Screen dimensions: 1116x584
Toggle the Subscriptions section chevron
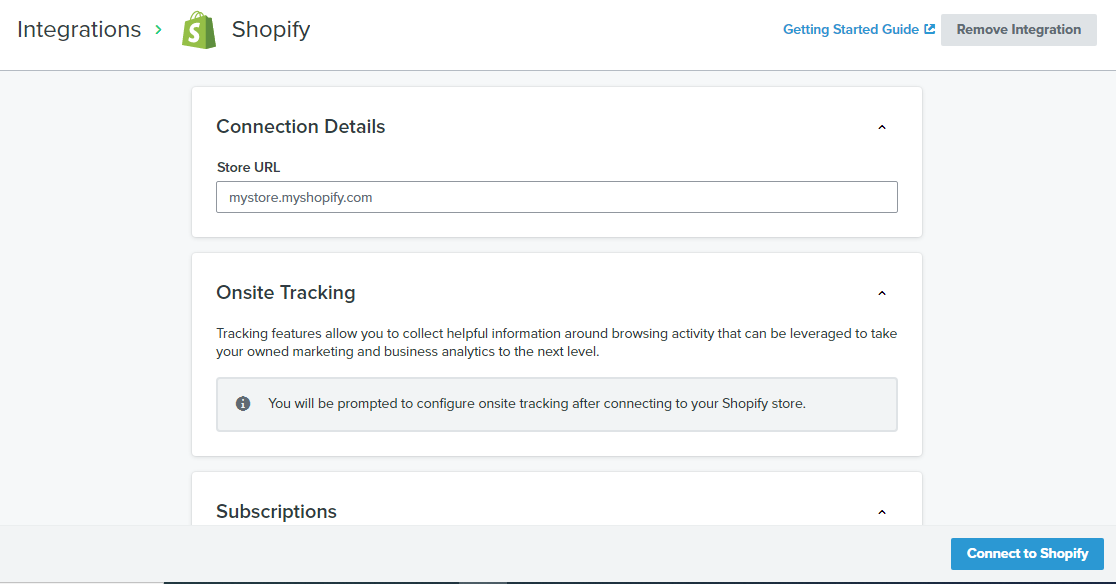[x=882, y=512]
